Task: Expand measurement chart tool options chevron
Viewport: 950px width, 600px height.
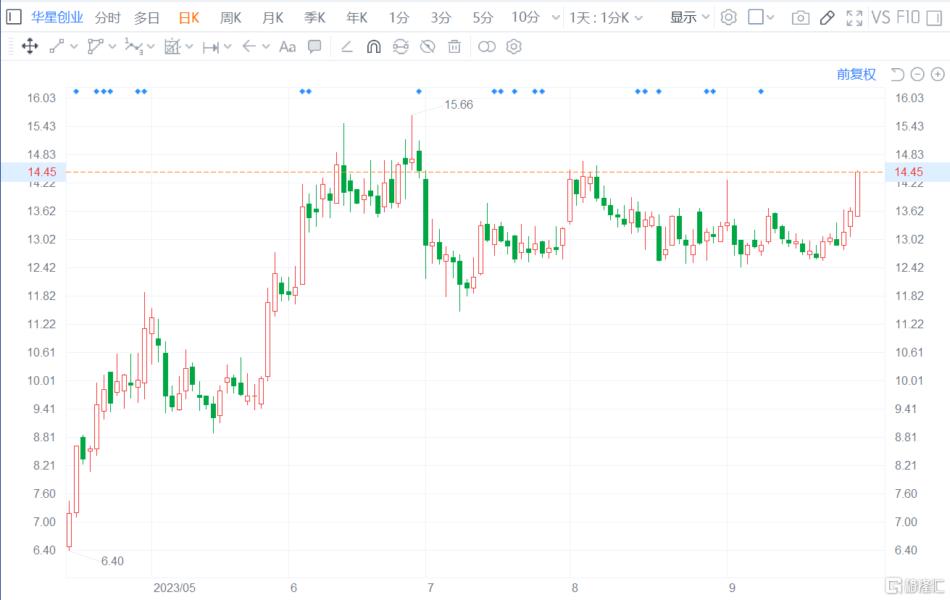Action: coord(189,47)
